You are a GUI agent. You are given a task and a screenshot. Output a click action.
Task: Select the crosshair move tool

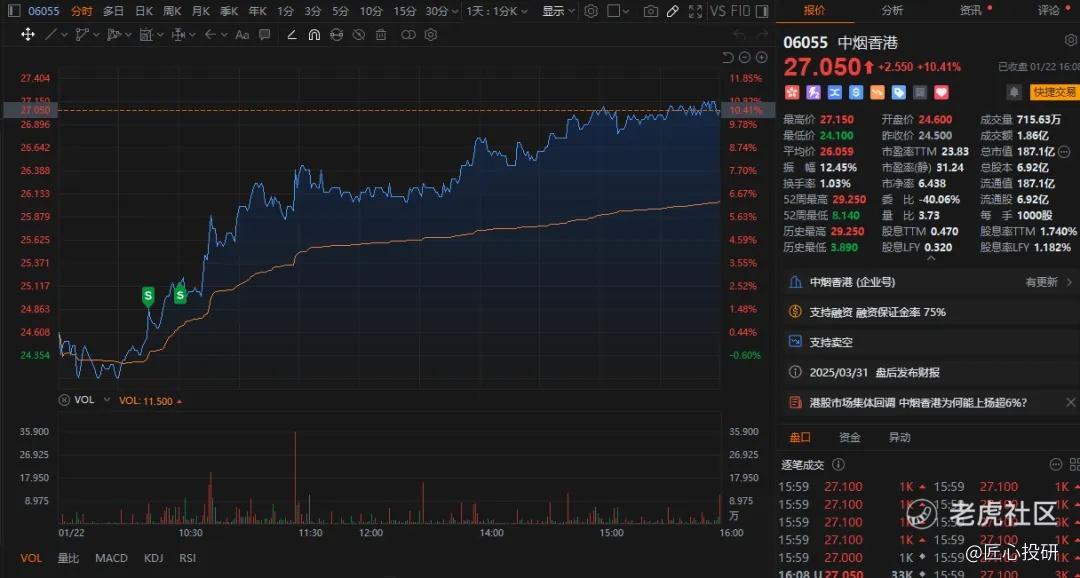tap(28, 34)
